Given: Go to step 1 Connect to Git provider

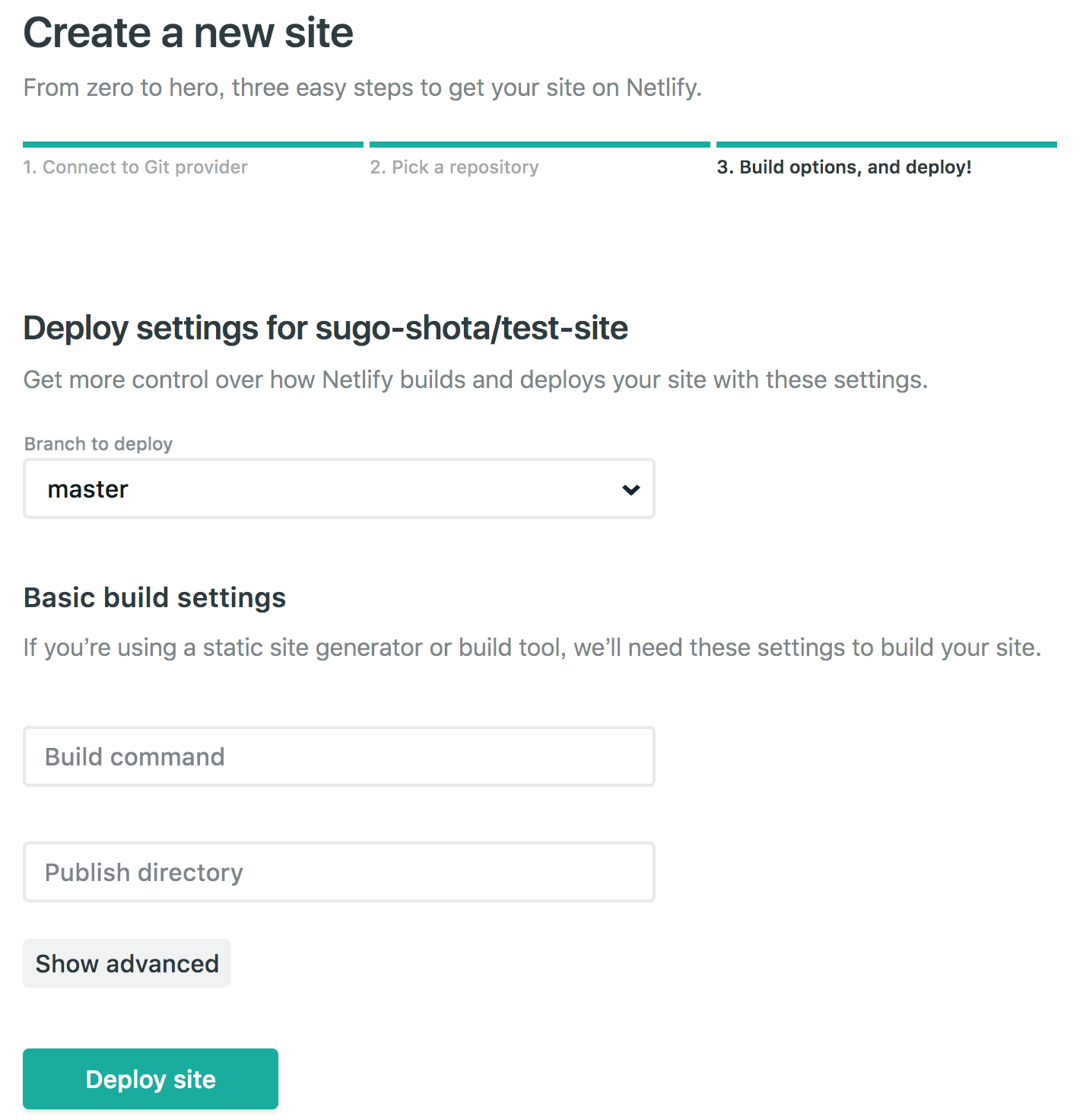Looking at the screenshot, I should coord(135,167).
